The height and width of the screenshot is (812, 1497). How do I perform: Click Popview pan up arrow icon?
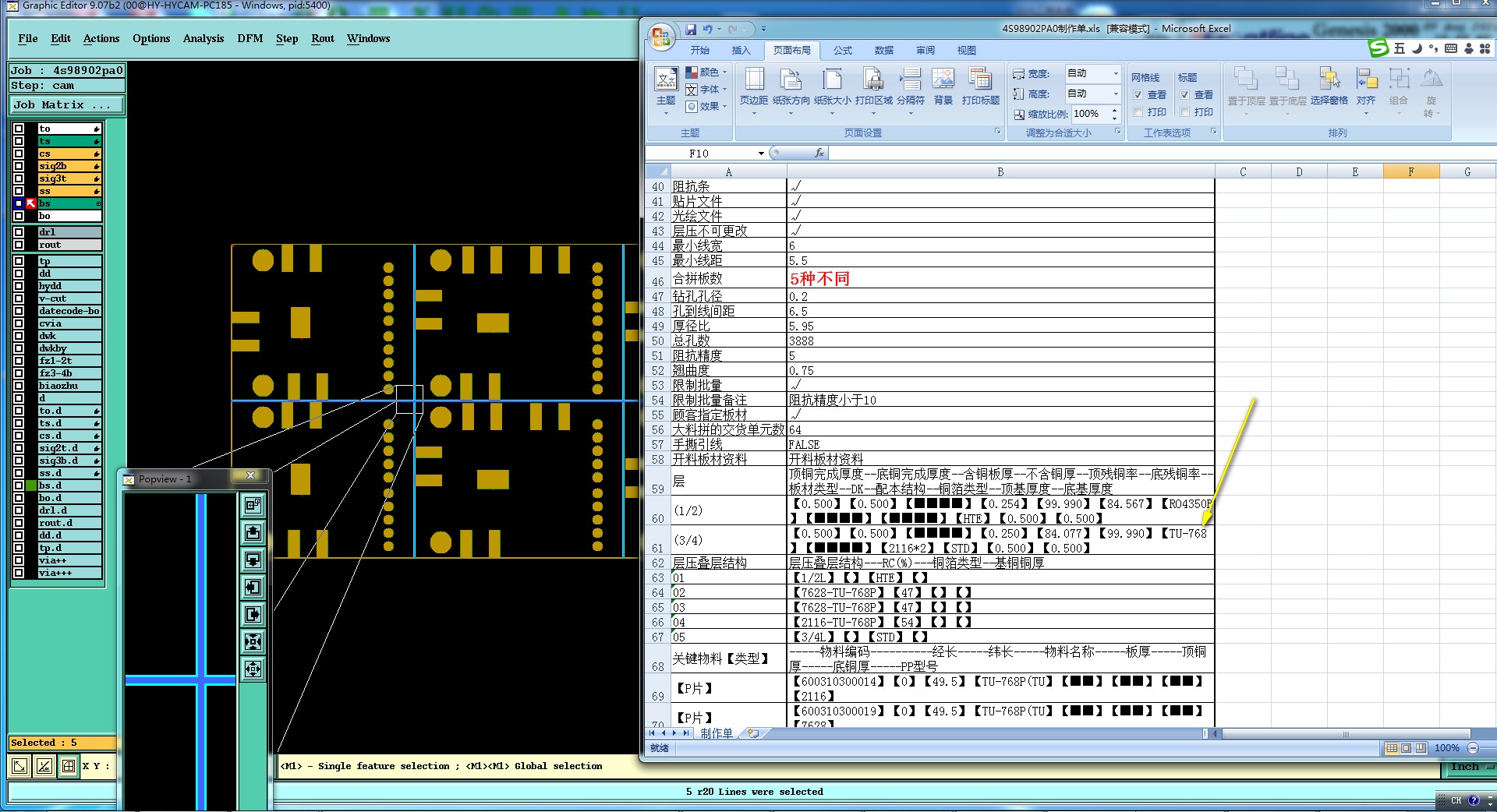[x=253, y=532]
